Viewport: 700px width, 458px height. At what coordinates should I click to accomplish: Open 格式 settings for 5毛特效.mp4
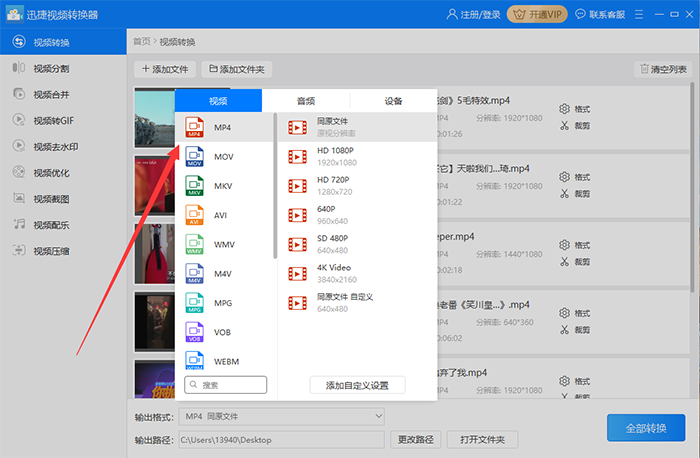click(x=575, y=109)
